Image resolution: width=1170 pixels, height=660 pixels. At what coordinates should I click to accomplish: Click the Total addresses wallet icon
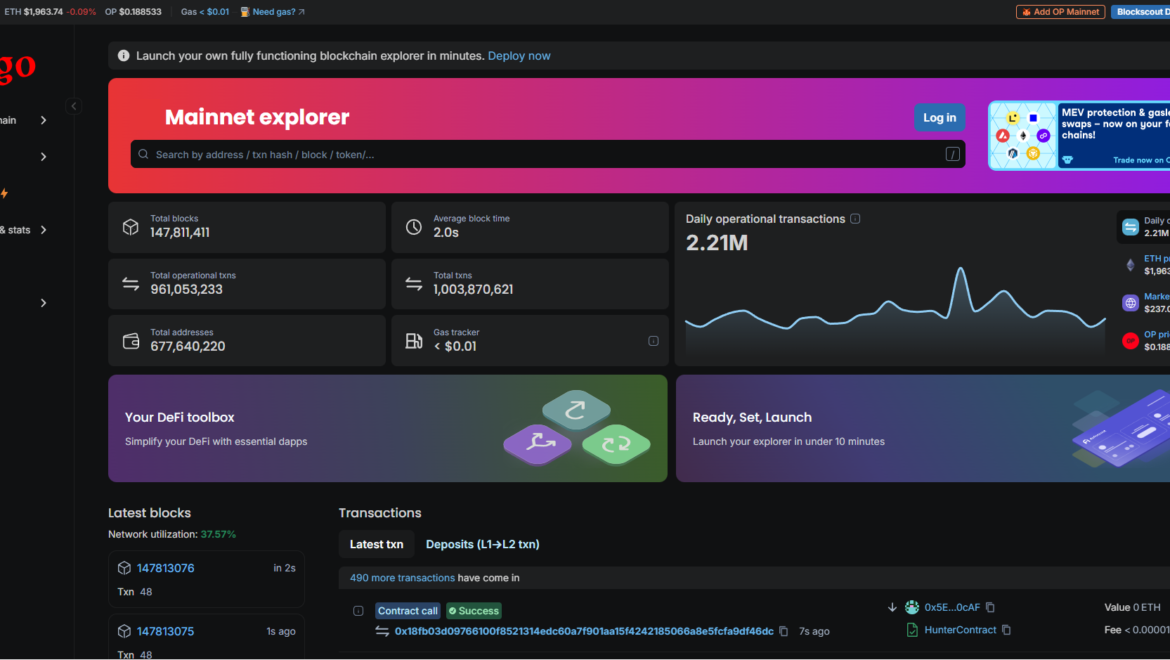coord(131,341)
